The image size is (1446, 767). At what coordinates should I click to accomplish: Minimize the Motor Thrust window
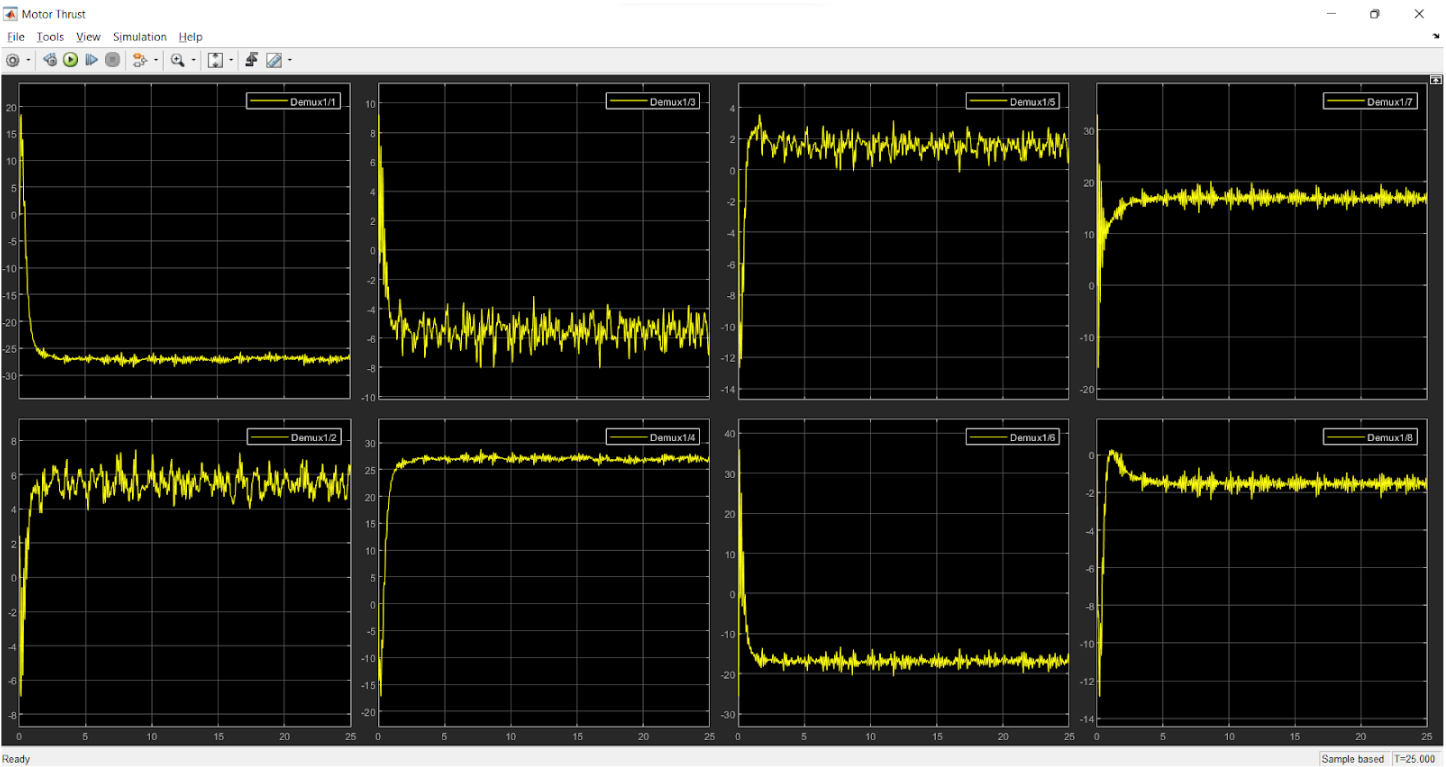click(1331, 14)
